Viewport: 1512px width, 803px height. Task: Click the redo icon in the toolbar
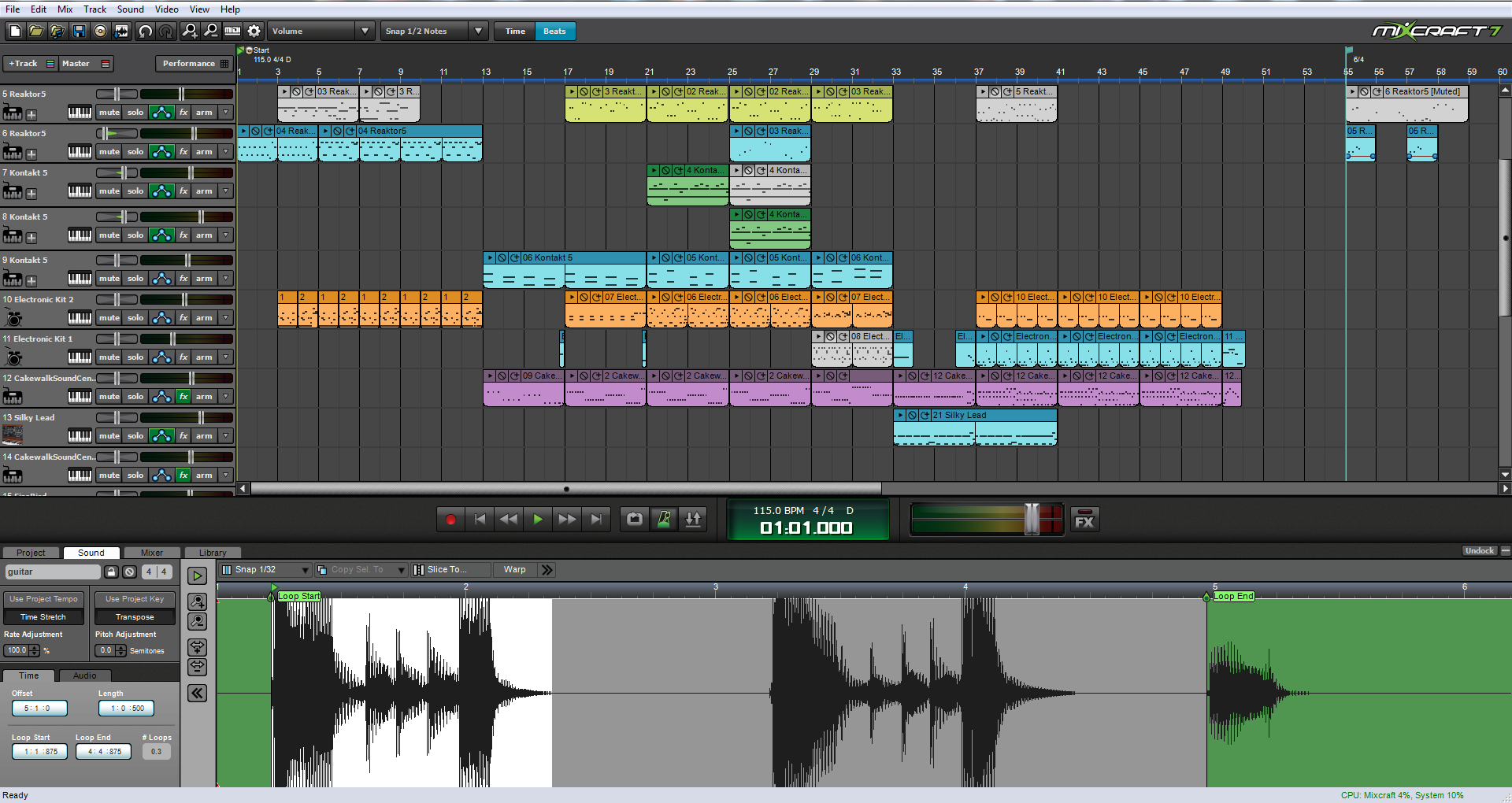[166, 31]
